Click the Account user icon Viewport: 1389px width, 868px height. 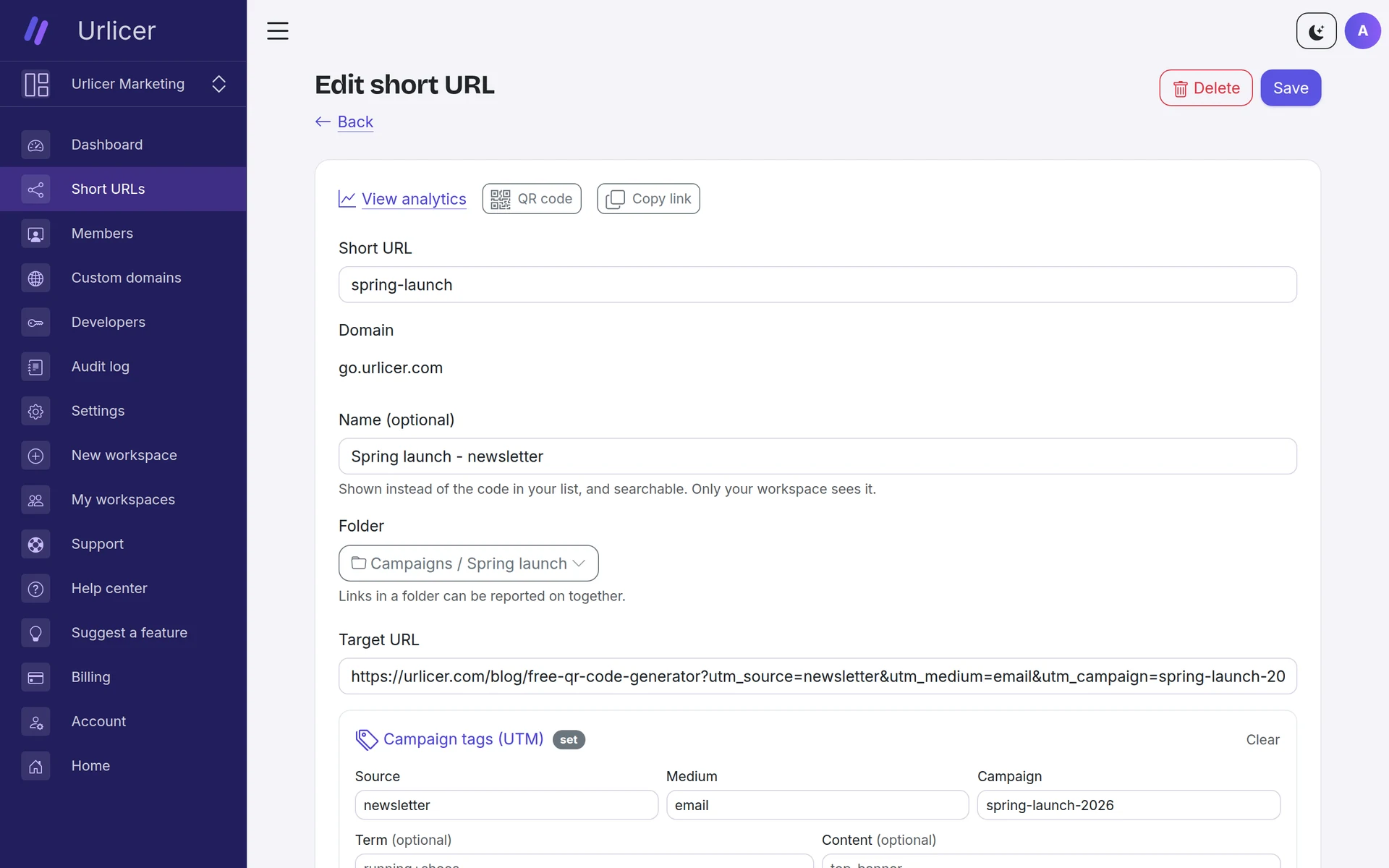tap(35, 722)
